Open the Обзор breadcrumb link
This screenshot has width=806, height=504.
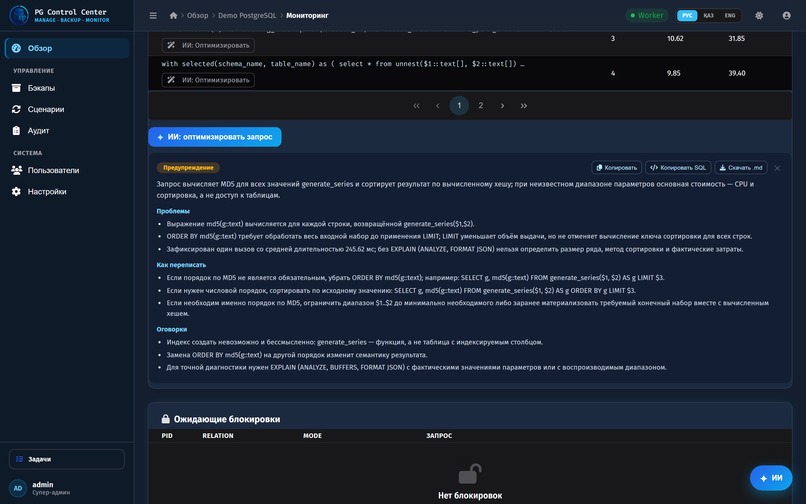click(197, 15)
